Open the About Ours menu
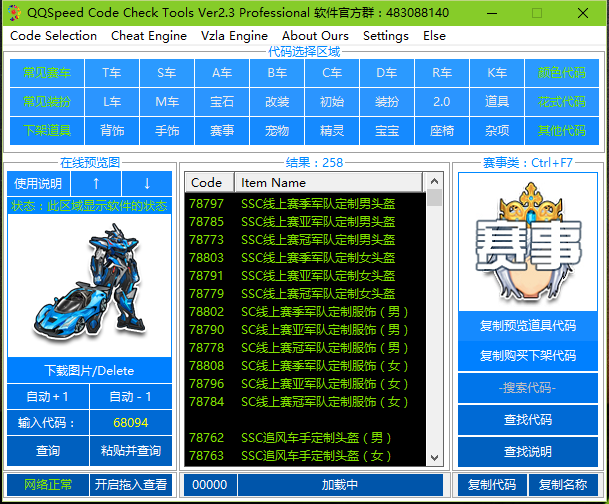The image size is (609, 504). pyautogui.click(x=315, y=36)
